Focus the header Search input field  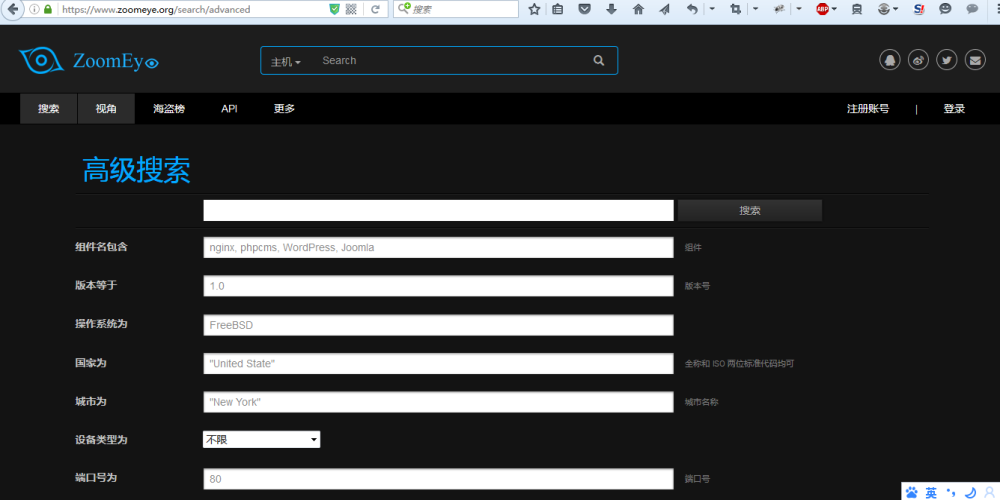[450, 61]
